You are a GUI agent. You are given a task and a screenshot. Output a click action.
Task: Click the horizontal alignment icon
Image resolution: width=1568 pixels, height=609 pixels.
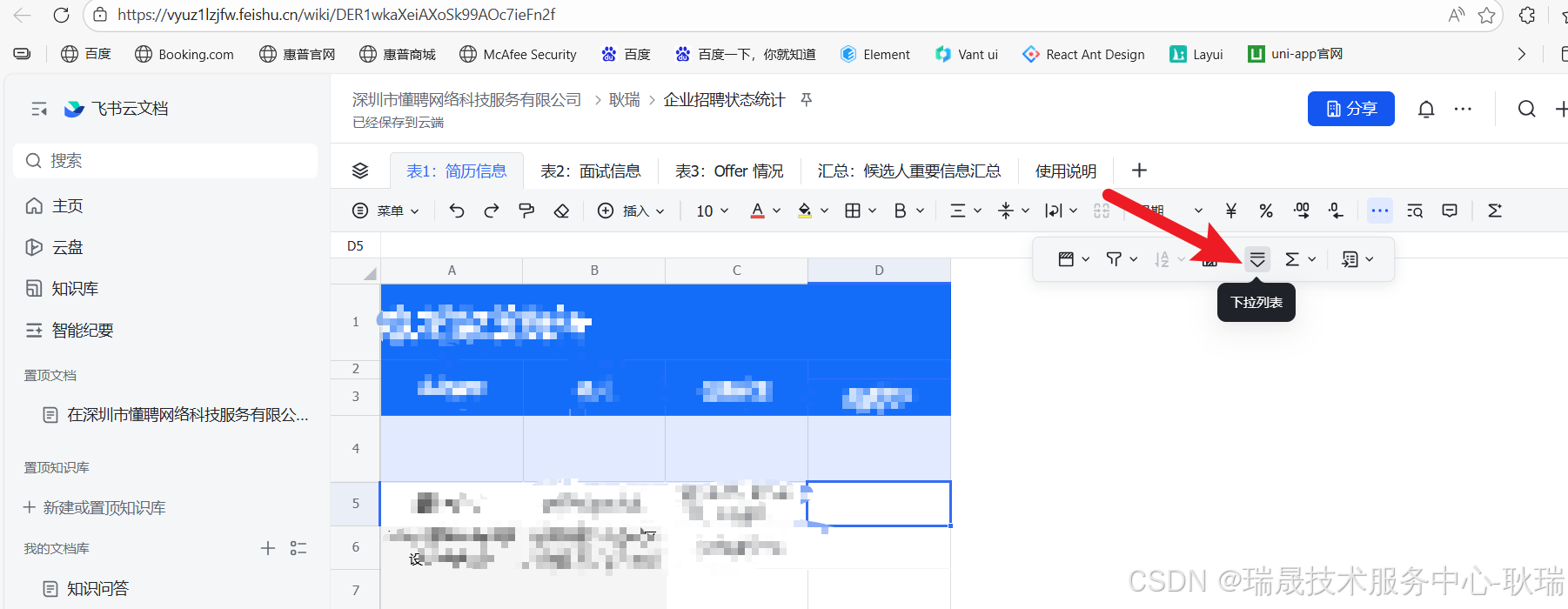point(958,211)
